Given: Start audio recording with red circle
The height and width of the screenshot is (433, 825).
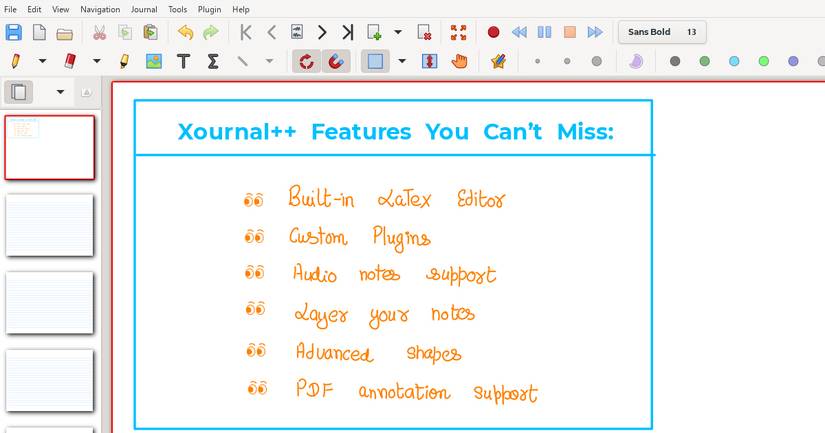Looking at the screenshot, I should [x=493, y=33].
